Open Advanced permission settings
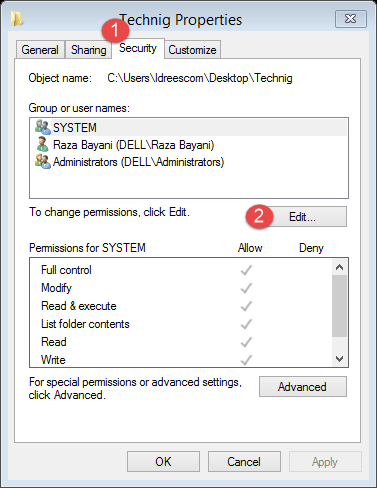 [x=303, y=387]
